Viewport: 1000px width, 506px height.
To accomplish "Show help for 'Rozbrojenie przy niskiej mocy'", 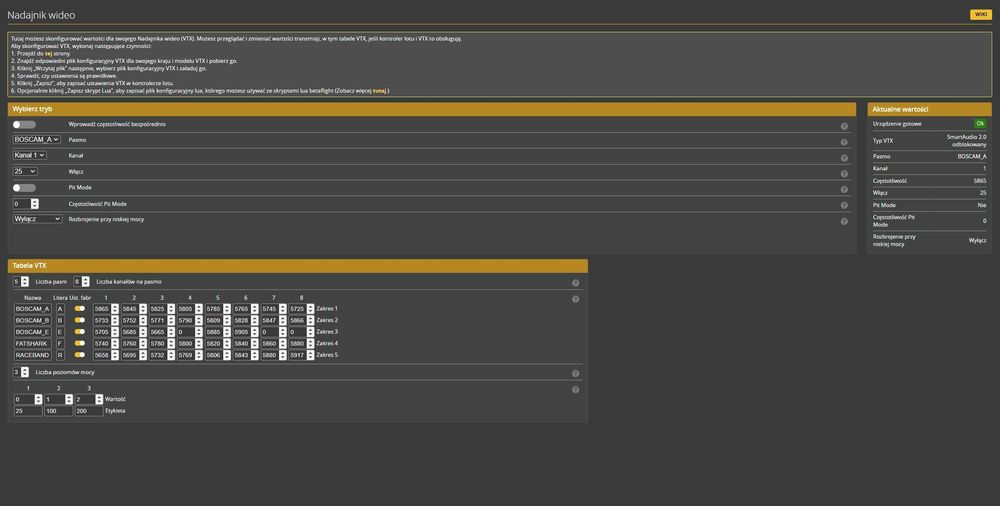I will (x=844, y=221).
